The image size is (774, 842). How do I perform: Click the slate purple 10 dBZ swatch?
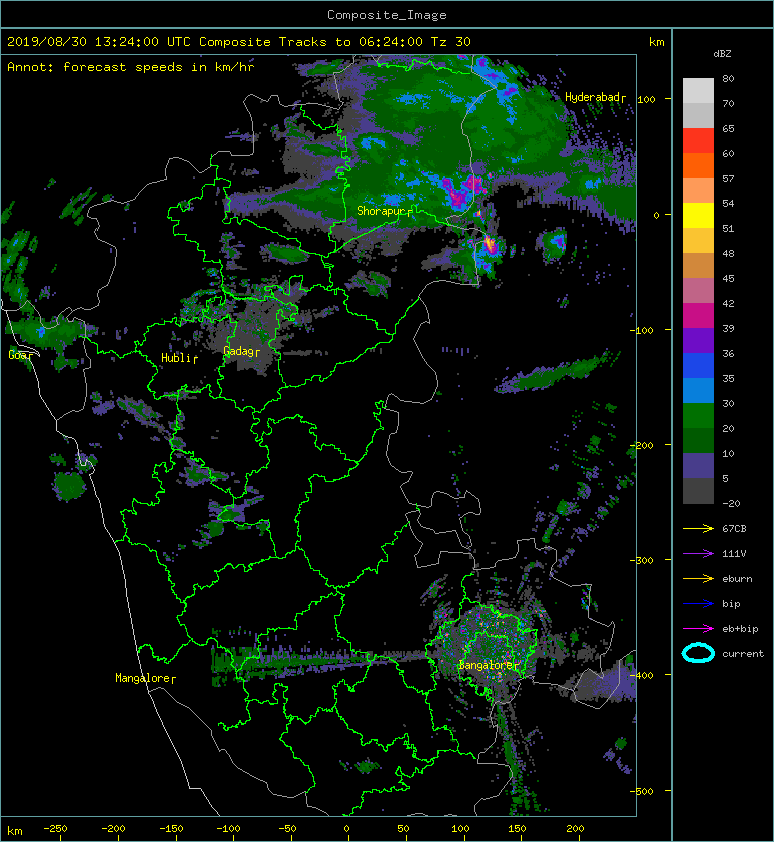(698, 466)
